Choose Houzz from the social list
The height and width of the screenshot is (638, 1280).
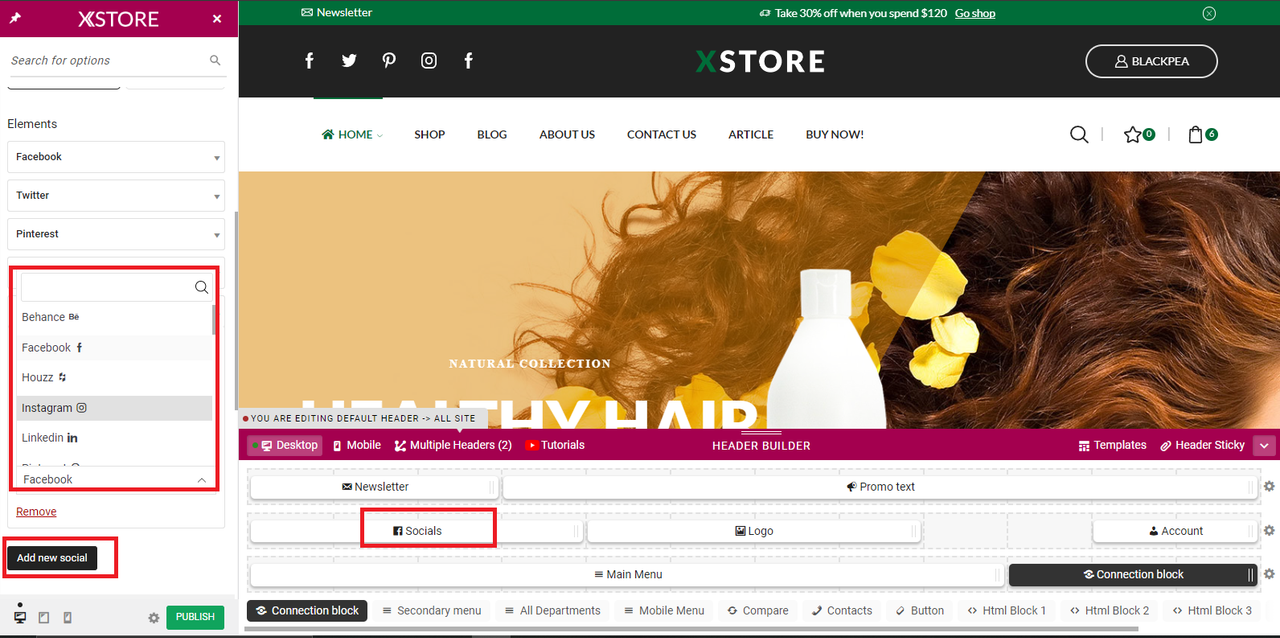click(x=114, y=378)
